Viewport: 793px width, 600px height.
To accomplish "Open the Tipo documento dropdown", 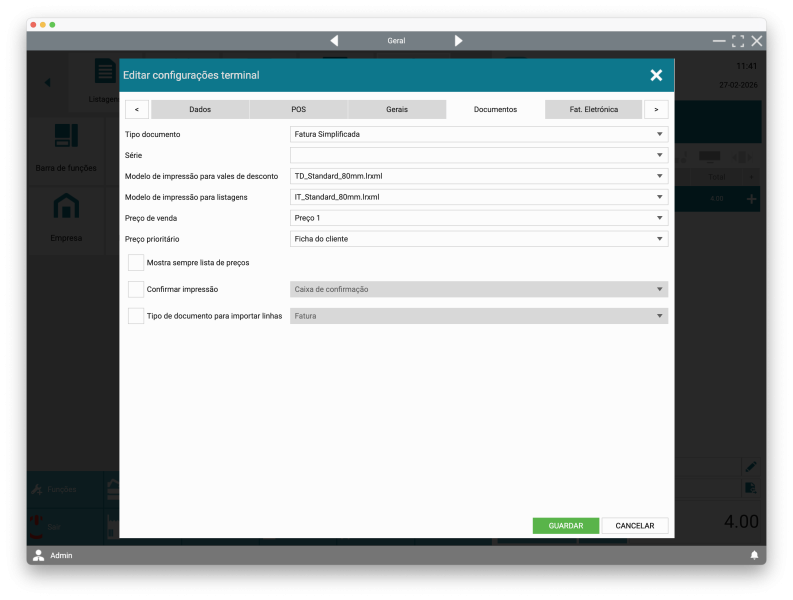I will tap(478, 134).
